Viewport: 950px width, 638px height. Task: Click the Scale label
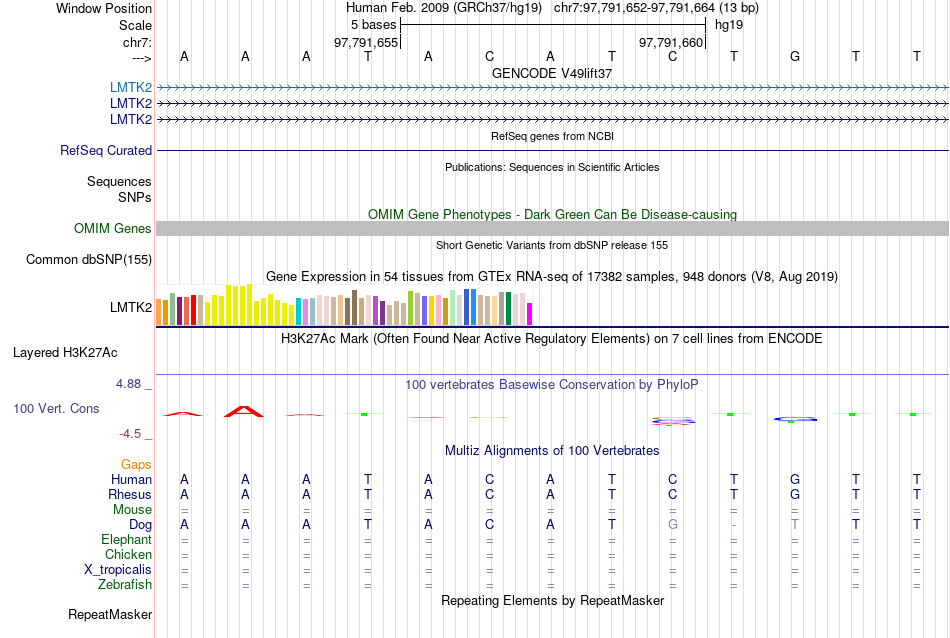pyautogui.click(x=135, y=25)
